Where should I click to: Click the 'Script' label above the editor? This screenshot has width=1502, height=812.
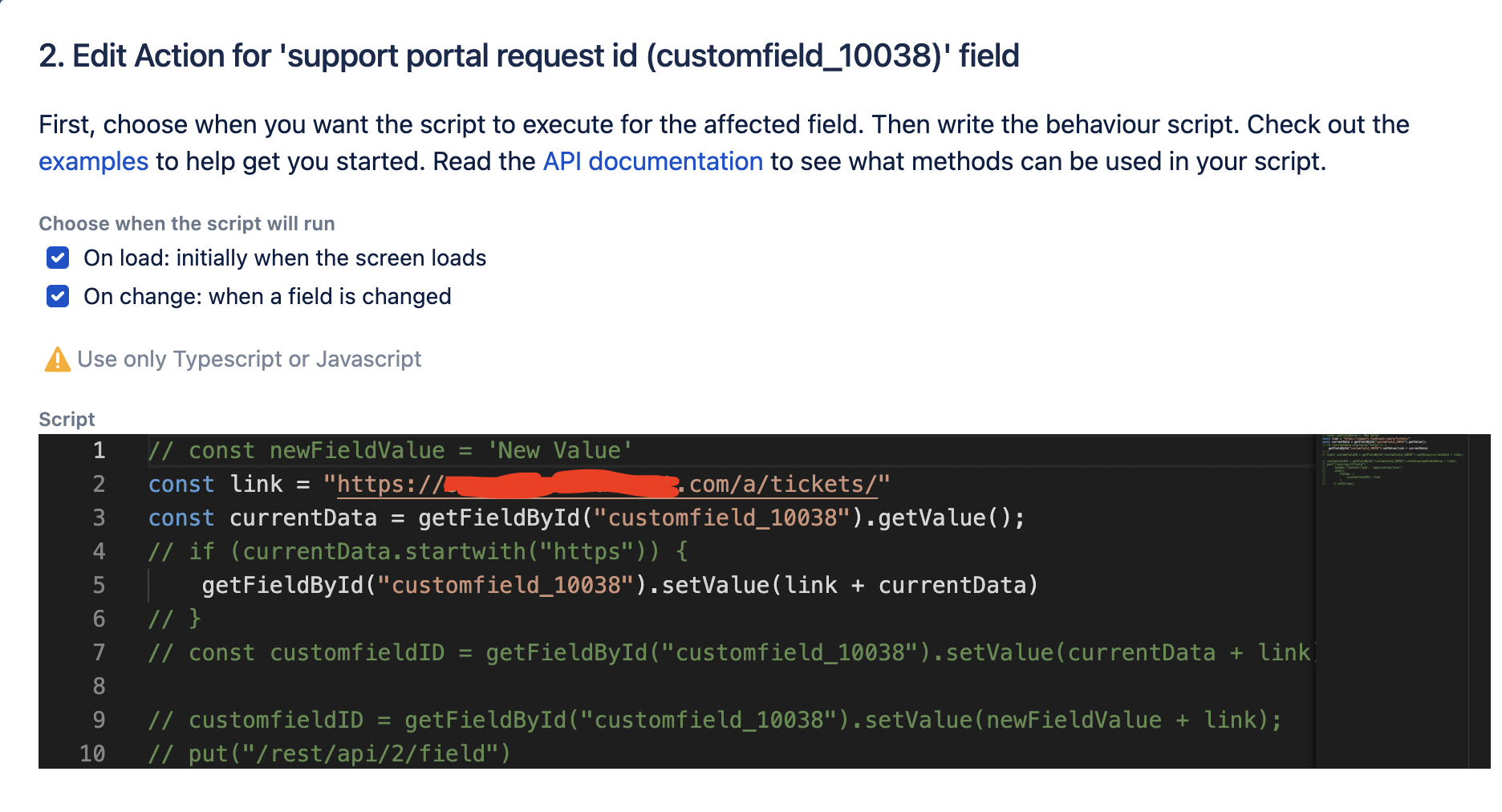tap(67, 419)
